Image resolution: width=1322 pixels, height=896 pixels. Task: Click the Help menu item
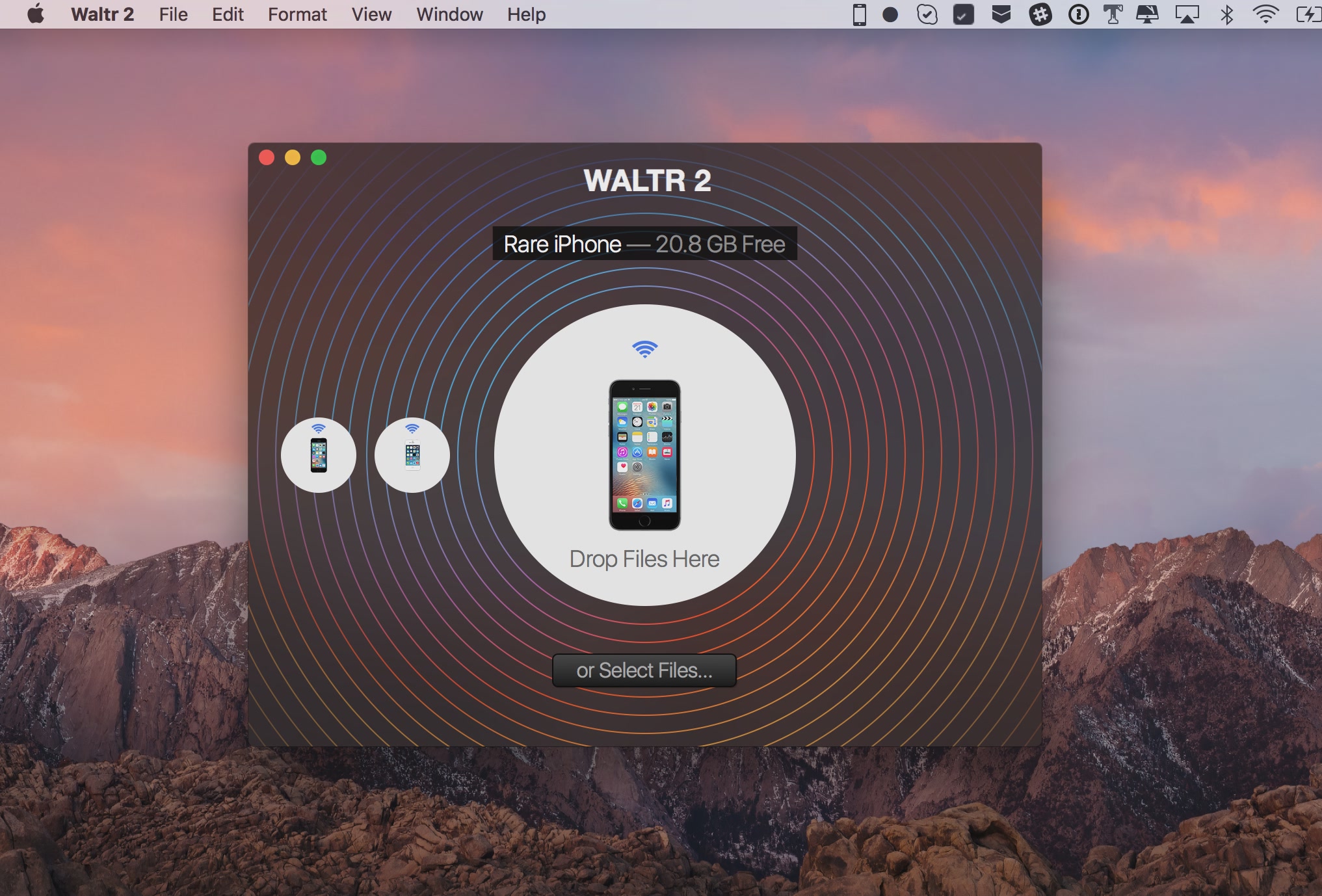click(x=526, y=14)
